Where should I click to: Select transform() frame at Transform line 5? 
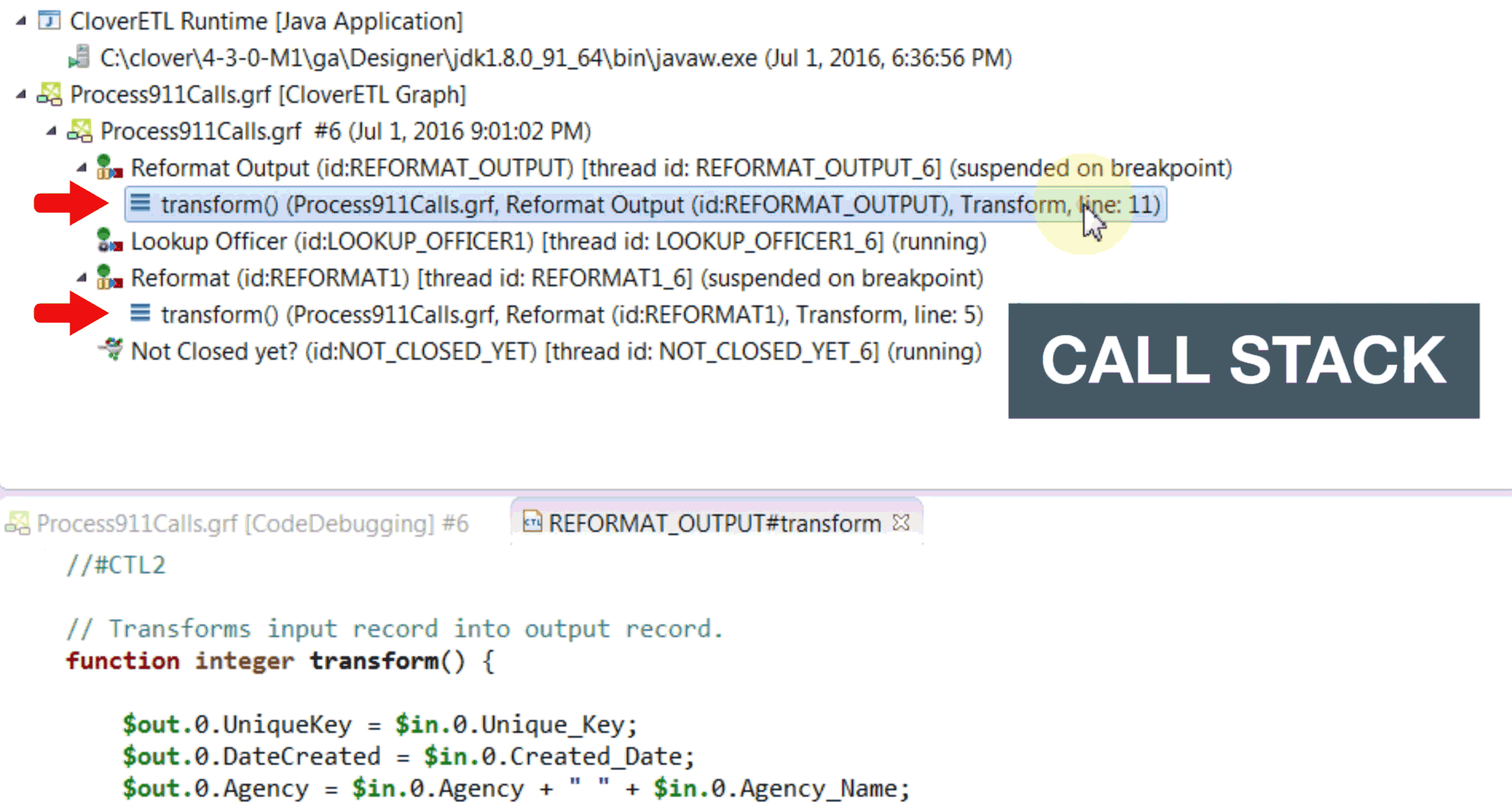pyautogui.click(x=572, y=315)
